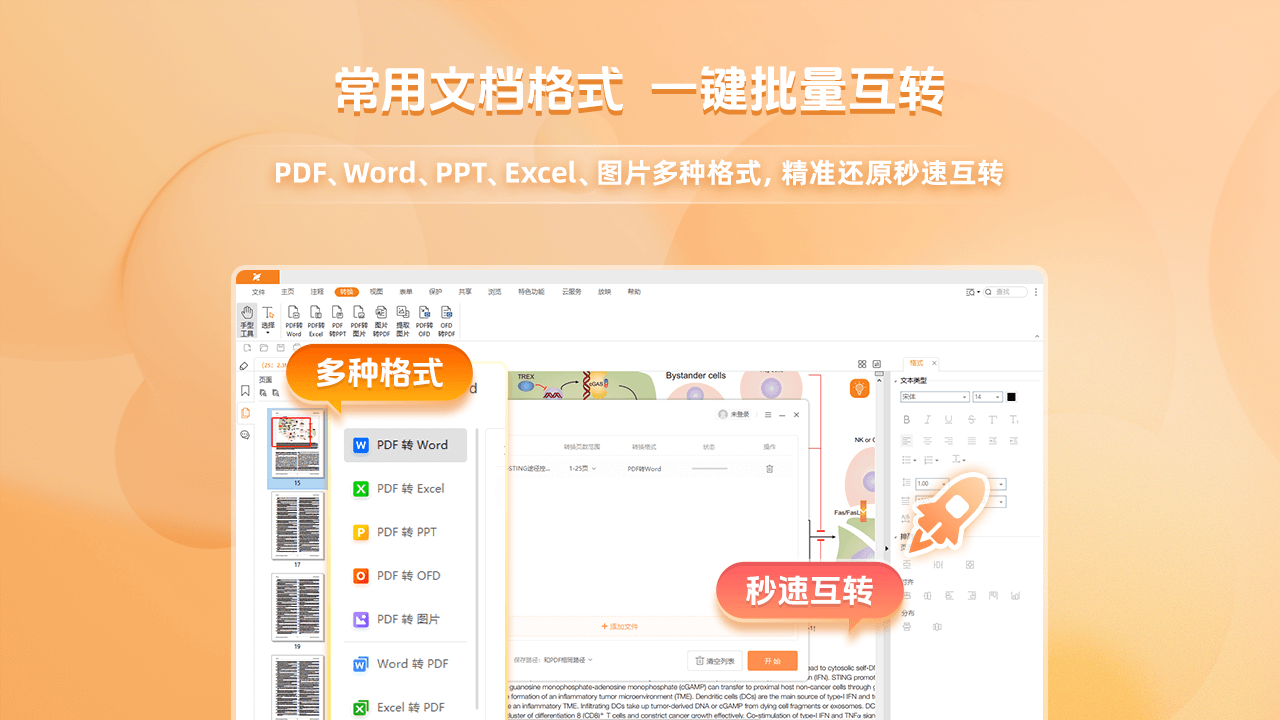Pick the black text color swatch

coord(1011,397)
